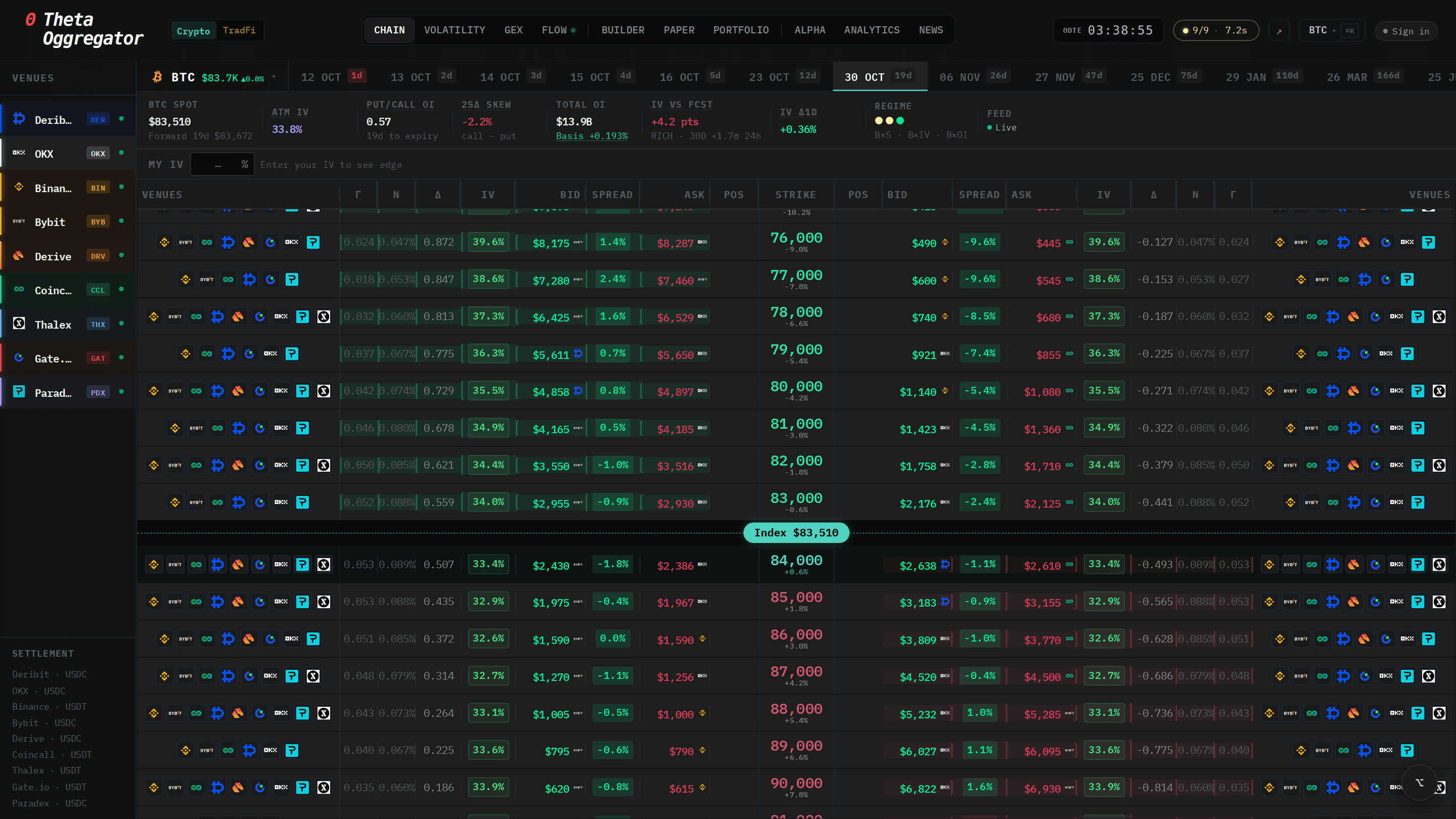The height and width of the screenshot is (819, 1456).
Task: Select the 12 OCT 1d expiry tab
Action: pos(334,76)
